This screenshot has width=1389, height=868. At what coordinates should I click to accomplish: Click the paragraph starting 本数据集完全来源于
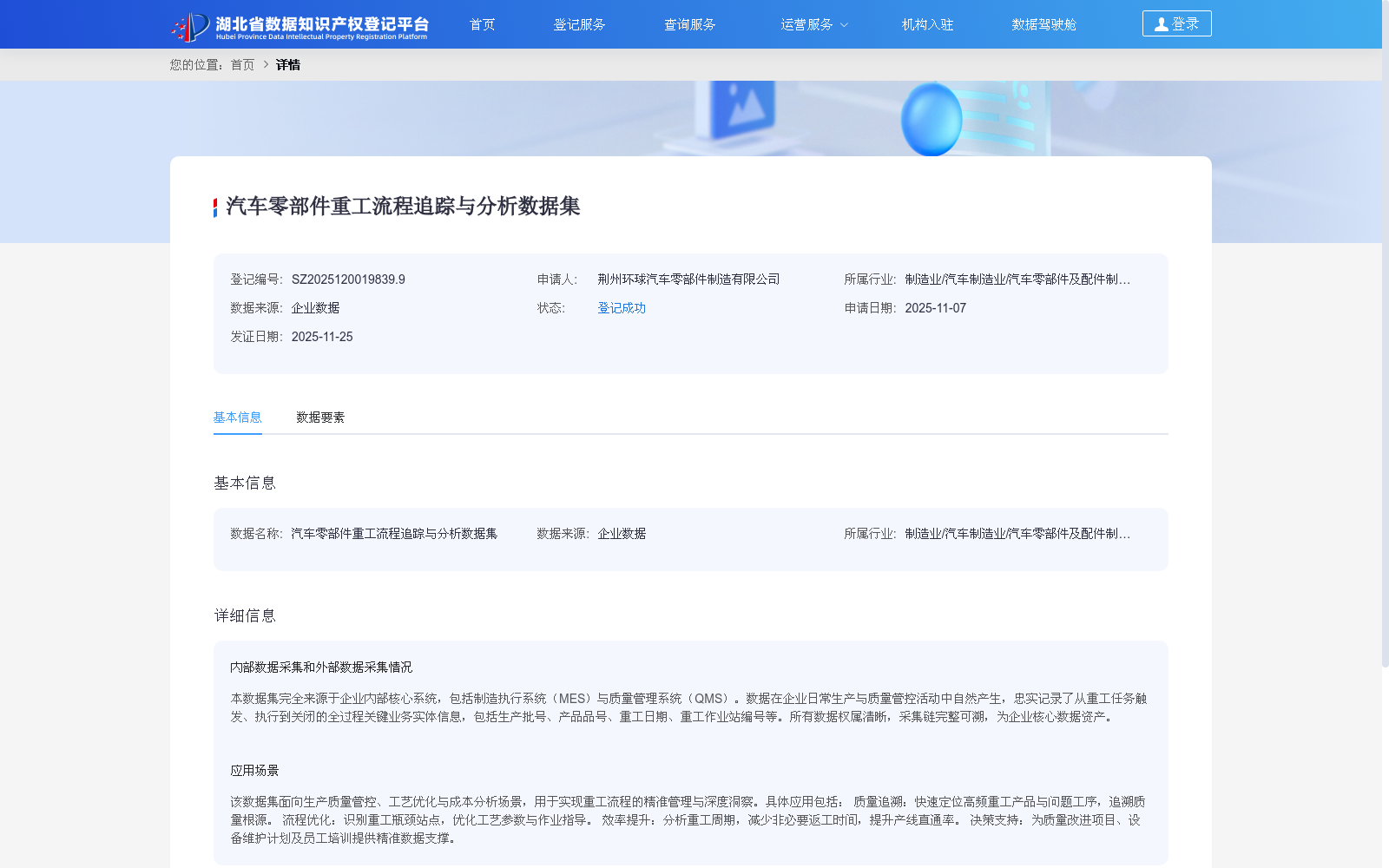point(688,707)
